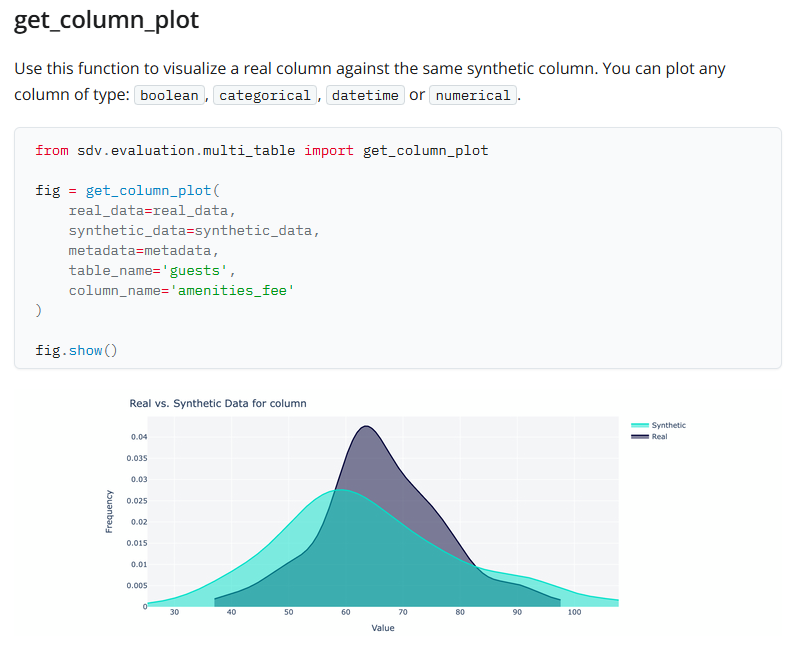Click the Value x-axis label
The image size is (795, 646).
click(382, 628)
